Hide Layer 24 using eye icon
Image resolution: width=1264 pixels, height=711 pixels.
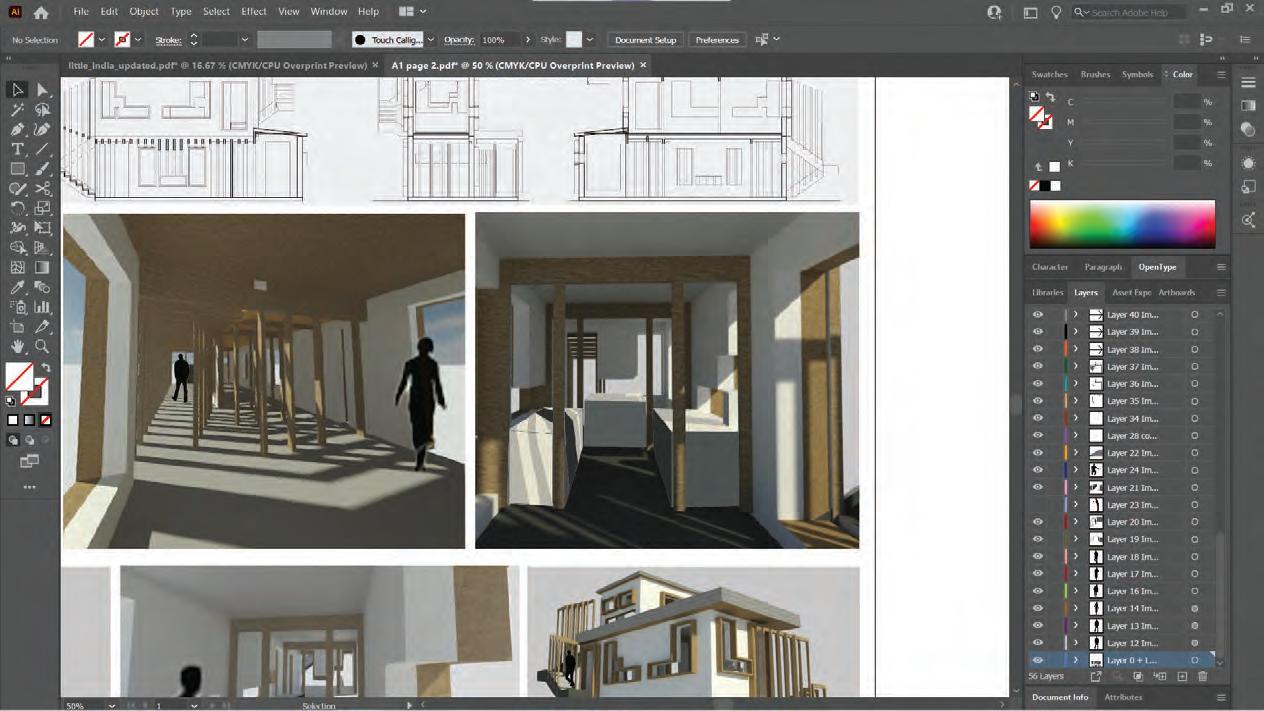[1038, 470]
